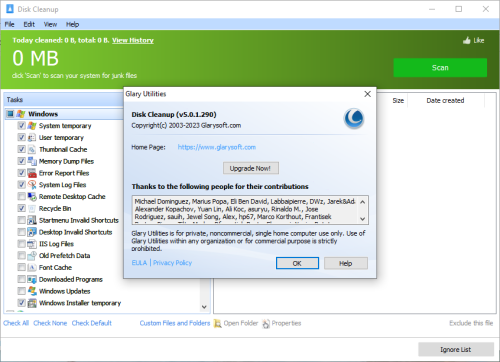Close the Glary Utilities about dialog
Screen dimensions: 500x362
coord(367,94)
